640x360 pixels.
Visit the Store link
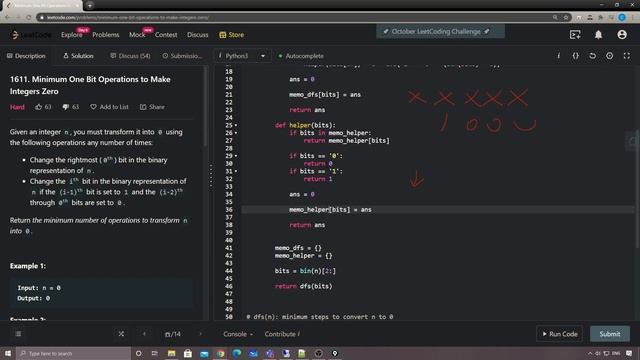click(231, 35)
